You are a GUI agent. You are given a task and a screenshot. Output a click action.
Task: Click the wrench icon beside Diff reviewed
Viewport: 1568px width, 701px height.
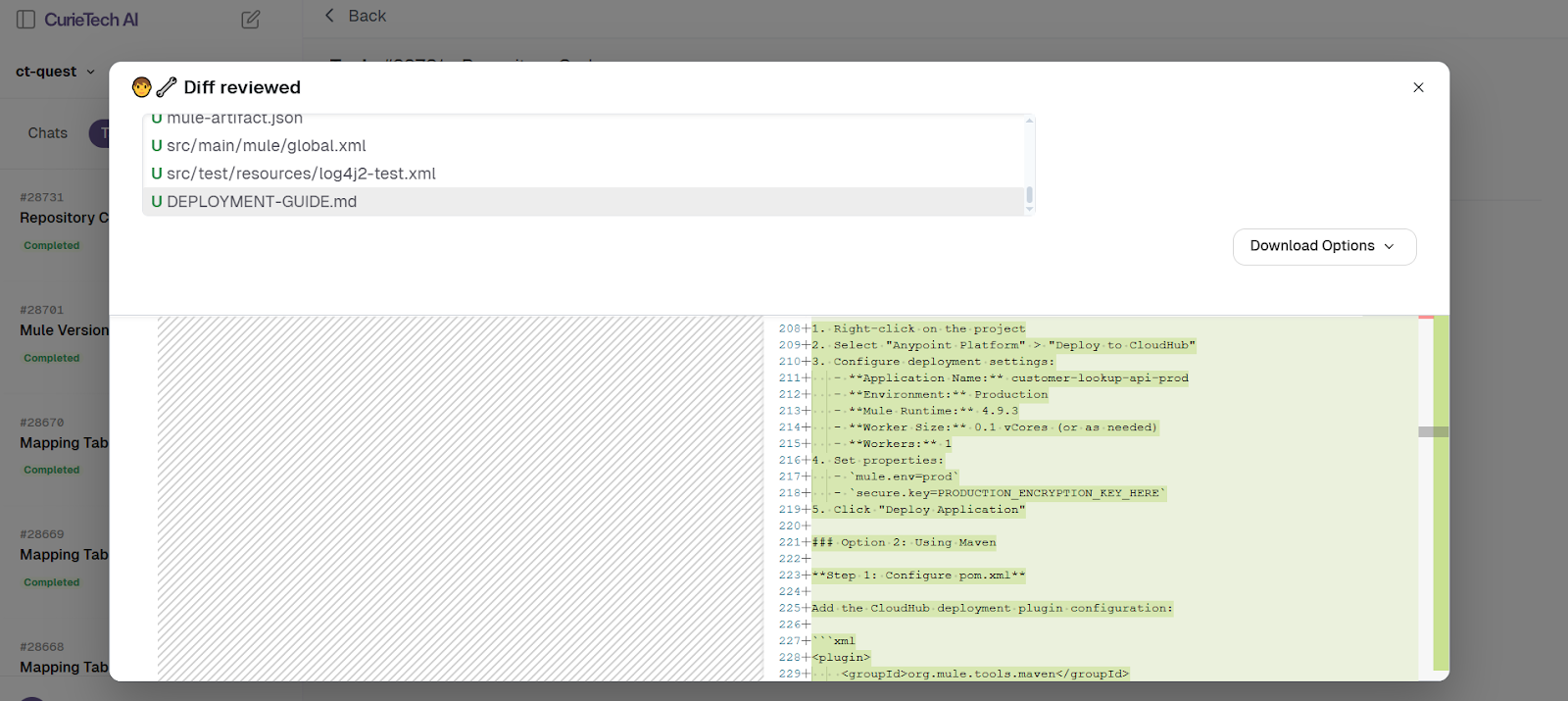click(x=167, y=87)
